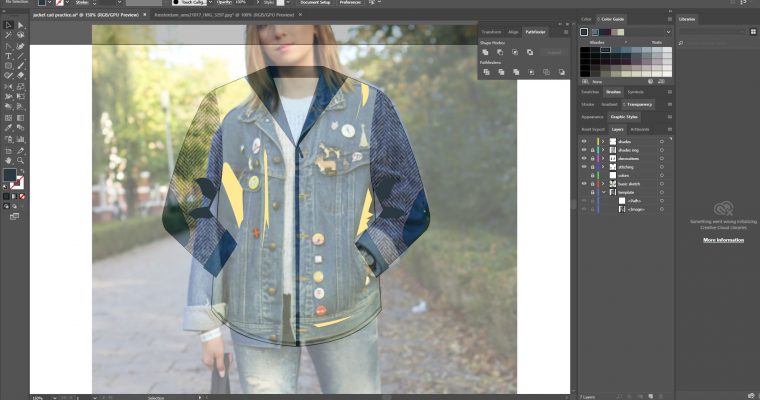
Task: Swap fill and stroke colors arrow
Action: click(22, 172)
